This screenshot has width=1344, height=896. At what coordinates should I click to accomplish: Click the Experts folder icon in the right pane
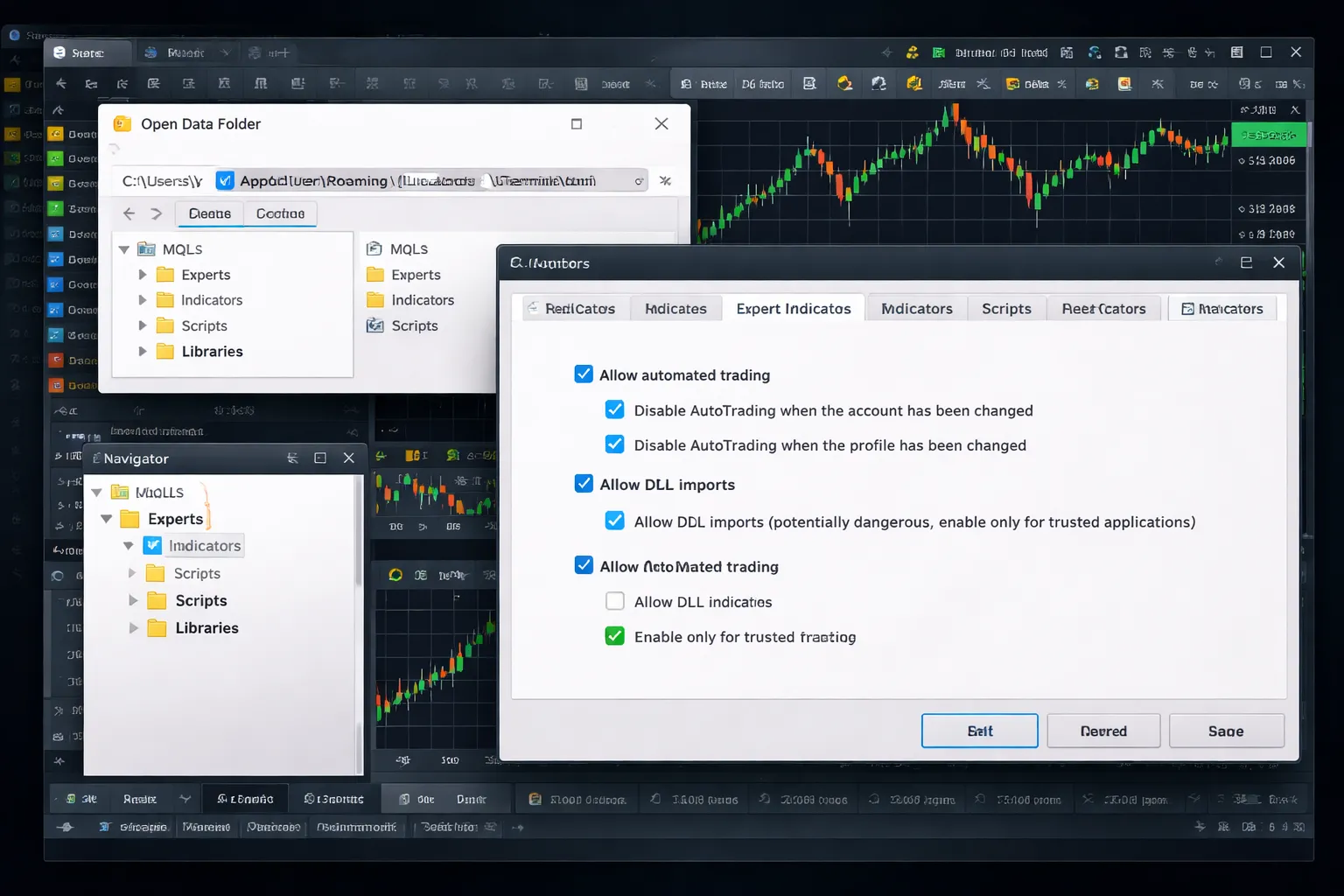pyautogui.click(x=375, y=274)
